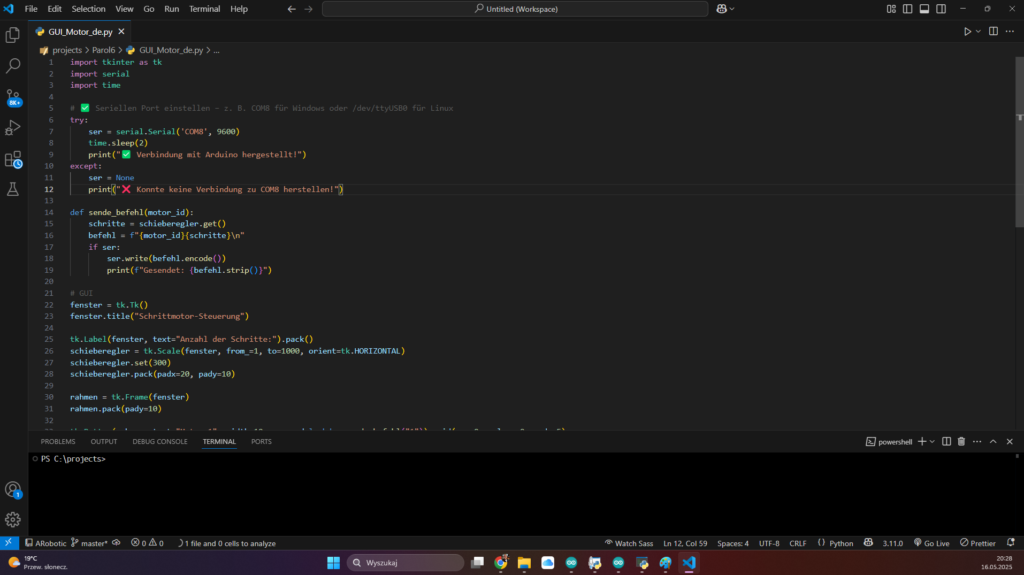Switch to the PROBLEMS panel tab

(58, 442)
